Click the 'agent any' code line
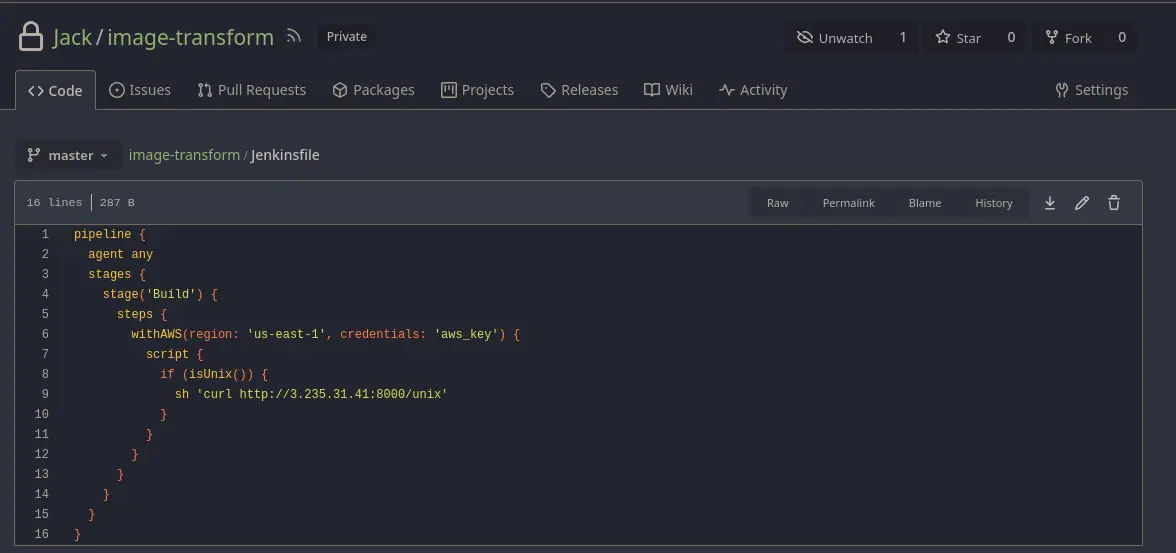 coord(120,254)
